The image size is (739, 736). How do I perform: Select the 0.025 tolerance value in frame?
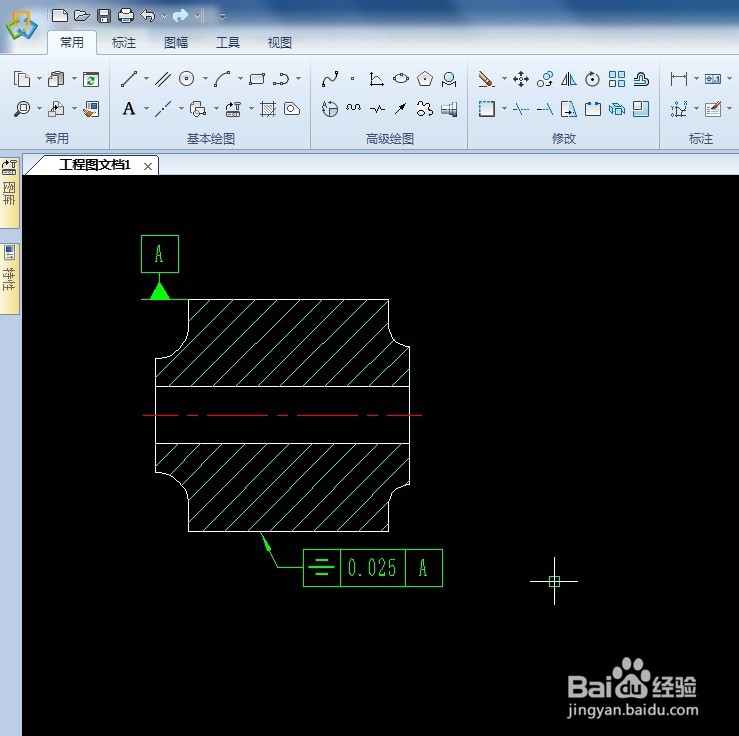[372, 568]
